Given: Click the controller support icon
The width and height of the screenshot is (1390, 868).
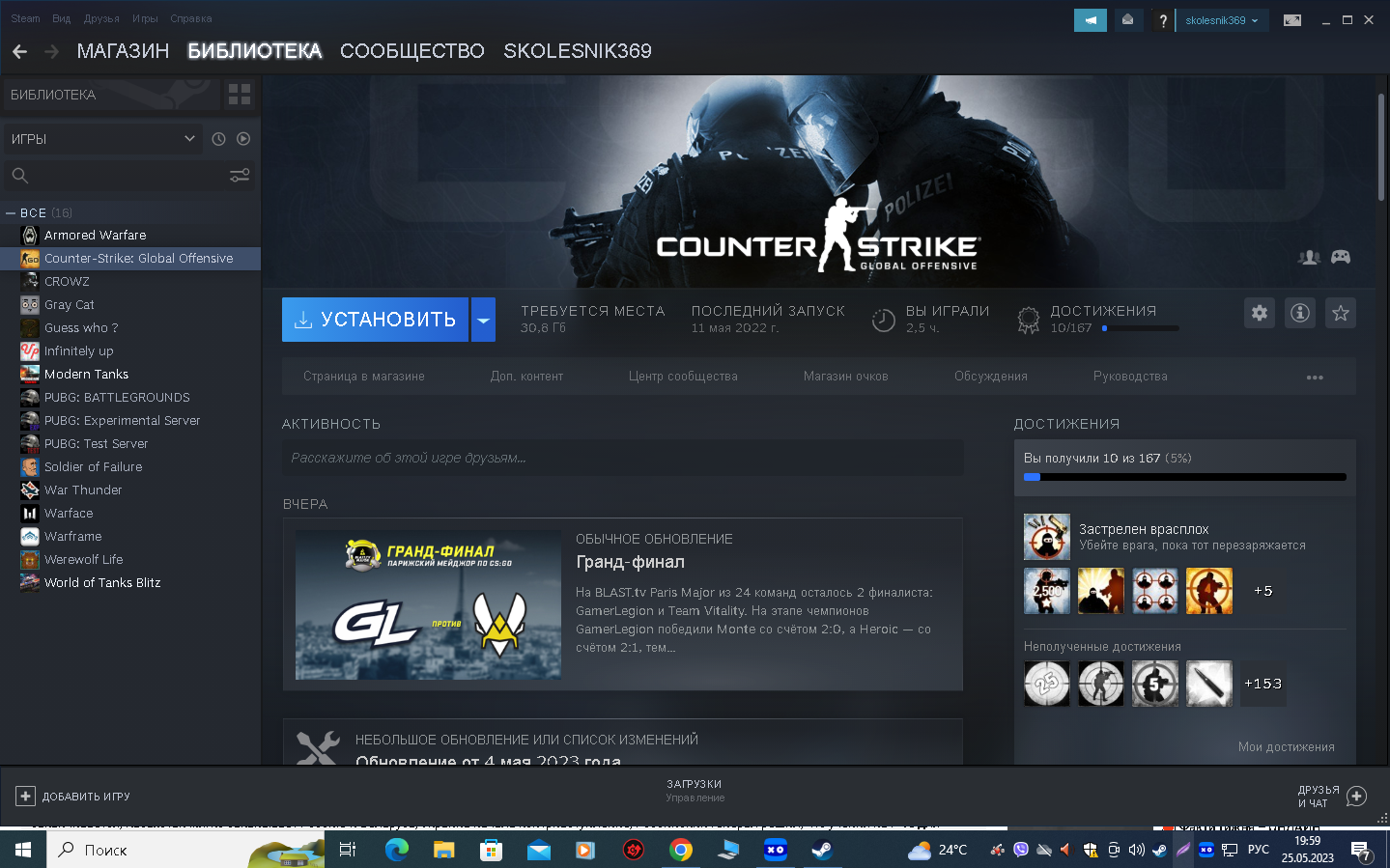Looking at the screenshot, I should (x=1341, y=257).
